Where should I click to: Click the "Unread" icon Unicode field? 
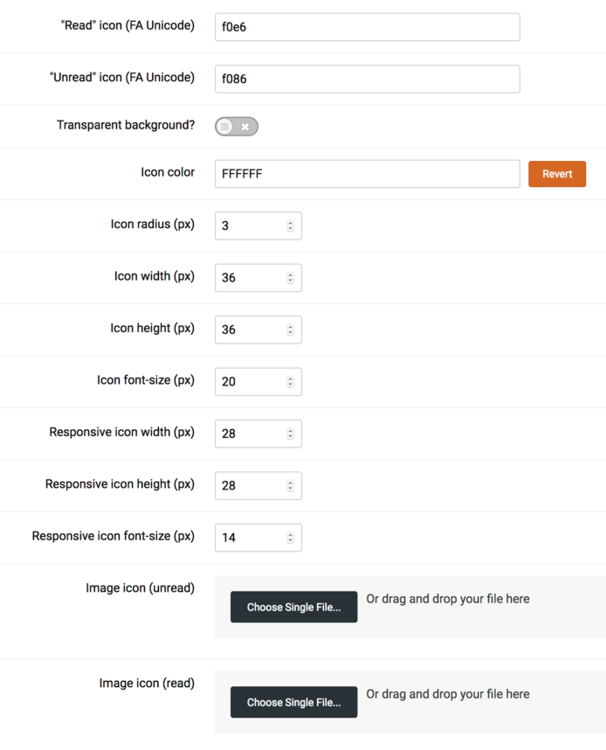click(367, 79)
